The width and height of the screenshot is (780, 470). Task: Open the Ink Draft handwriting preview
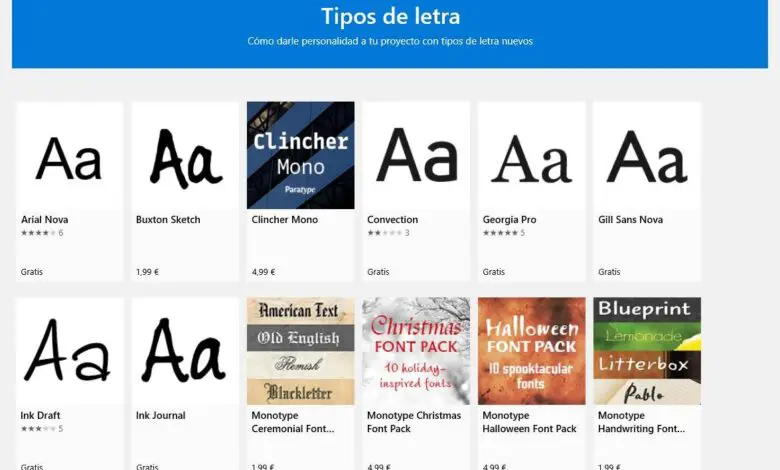pyautogui.click(x=70, y=351)
